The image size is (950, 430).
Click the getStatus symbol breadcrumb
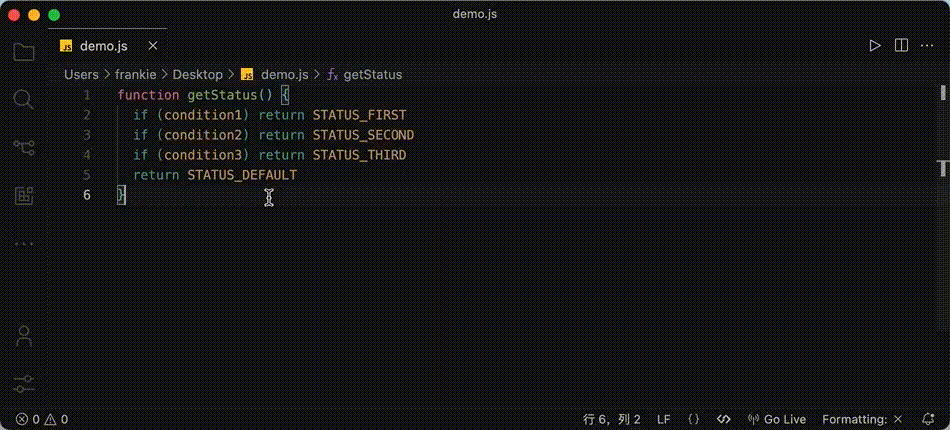coord(372,74)
